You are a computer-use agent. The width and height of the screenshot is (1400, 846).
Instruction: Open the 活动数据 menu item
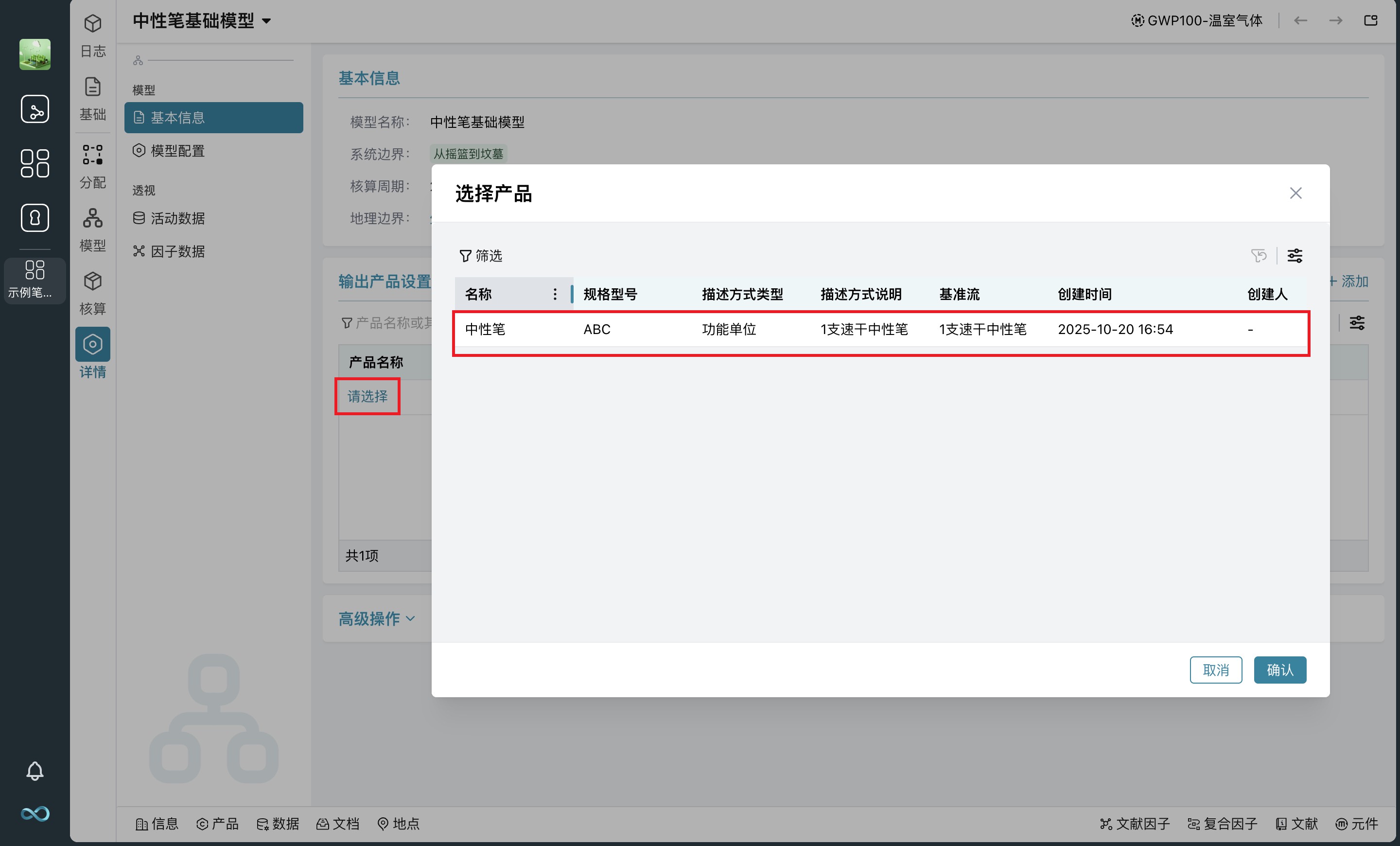click(x=177, y=218)
